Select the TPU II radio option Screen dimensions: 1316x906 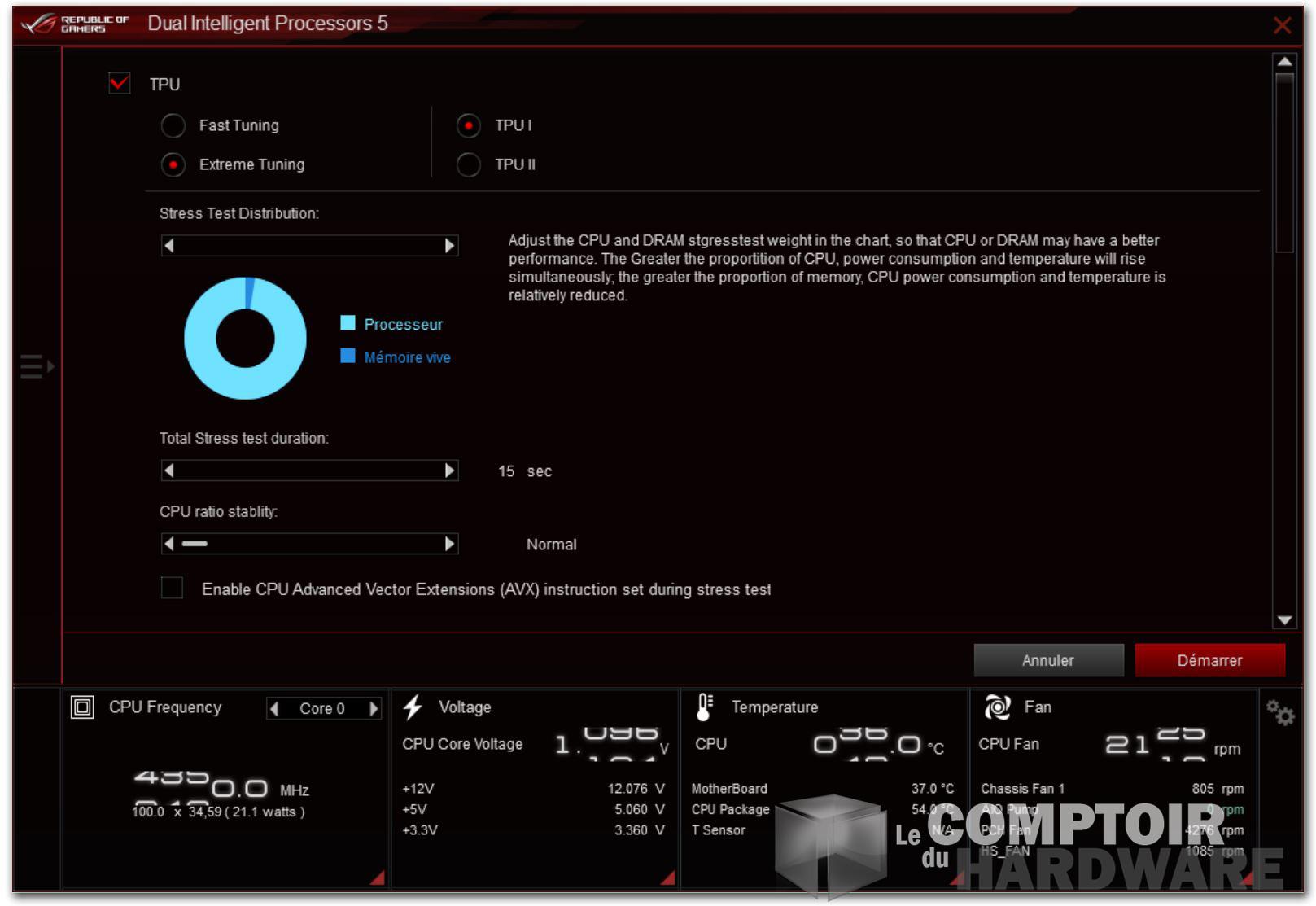click(x=469, y=164)
